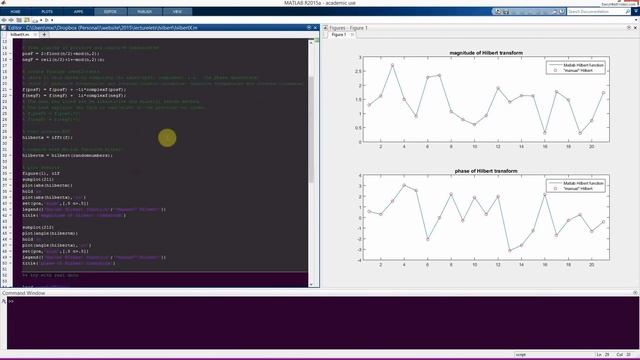This screenshot has width=640, height=360.
Task: Click the line 'subplot(211)'
Action: point(38,179)
